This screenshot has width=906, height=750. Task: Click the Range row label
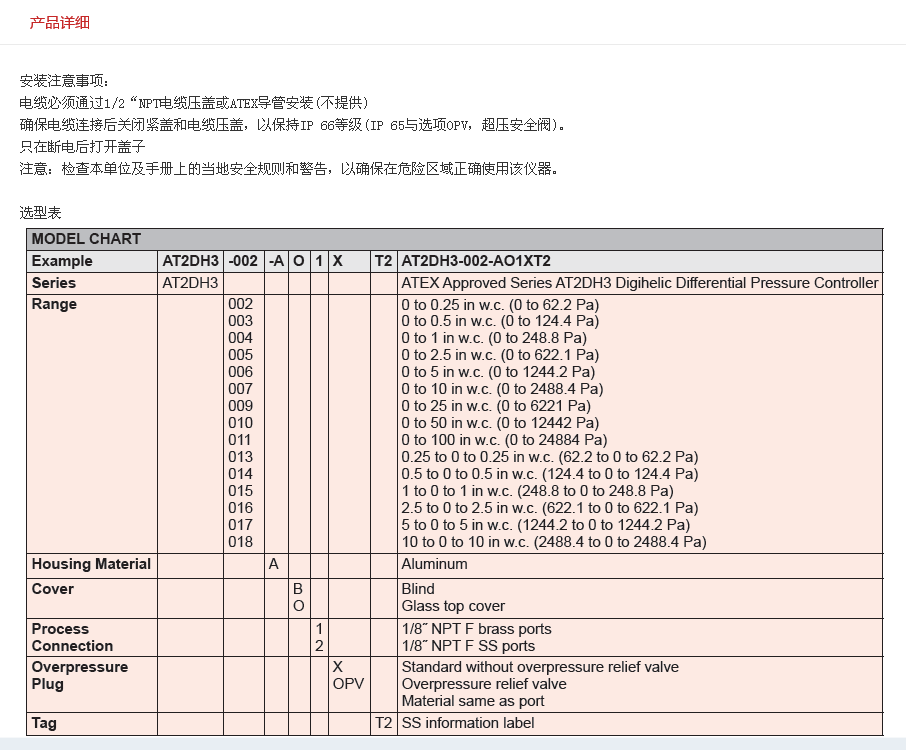pyautogui.click(x=54, y=304)
